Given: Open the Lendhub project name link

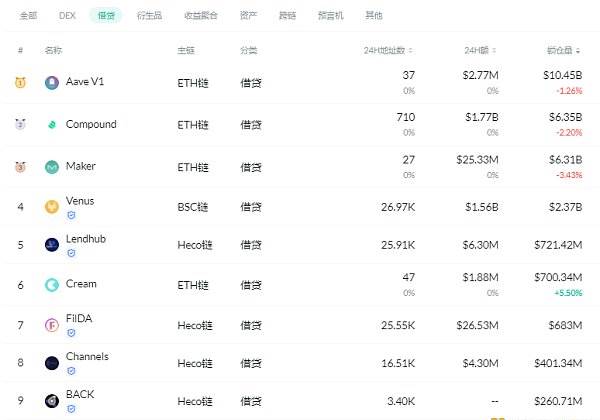Looking at the screenshot, I should 86,239.
